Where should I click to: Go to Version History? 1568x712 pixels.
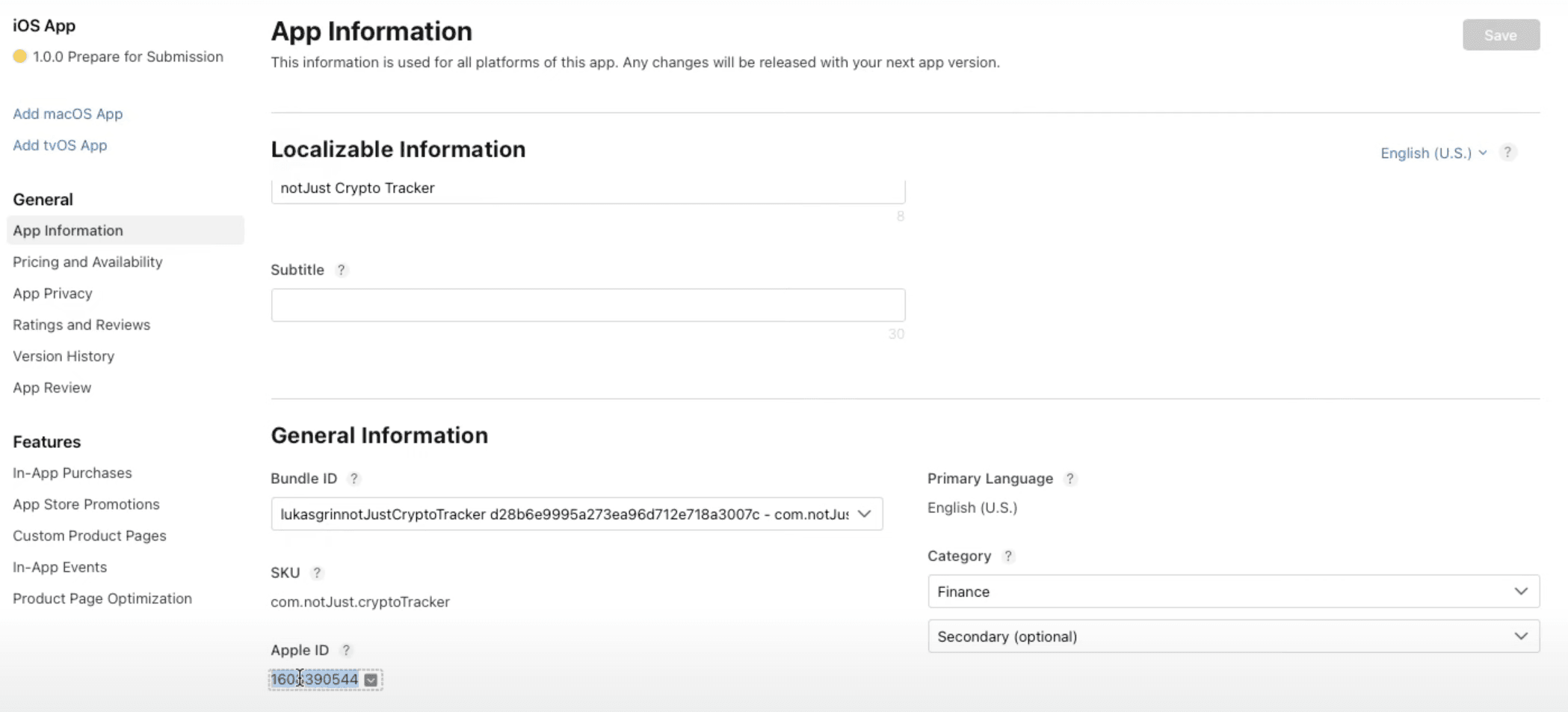64,356
